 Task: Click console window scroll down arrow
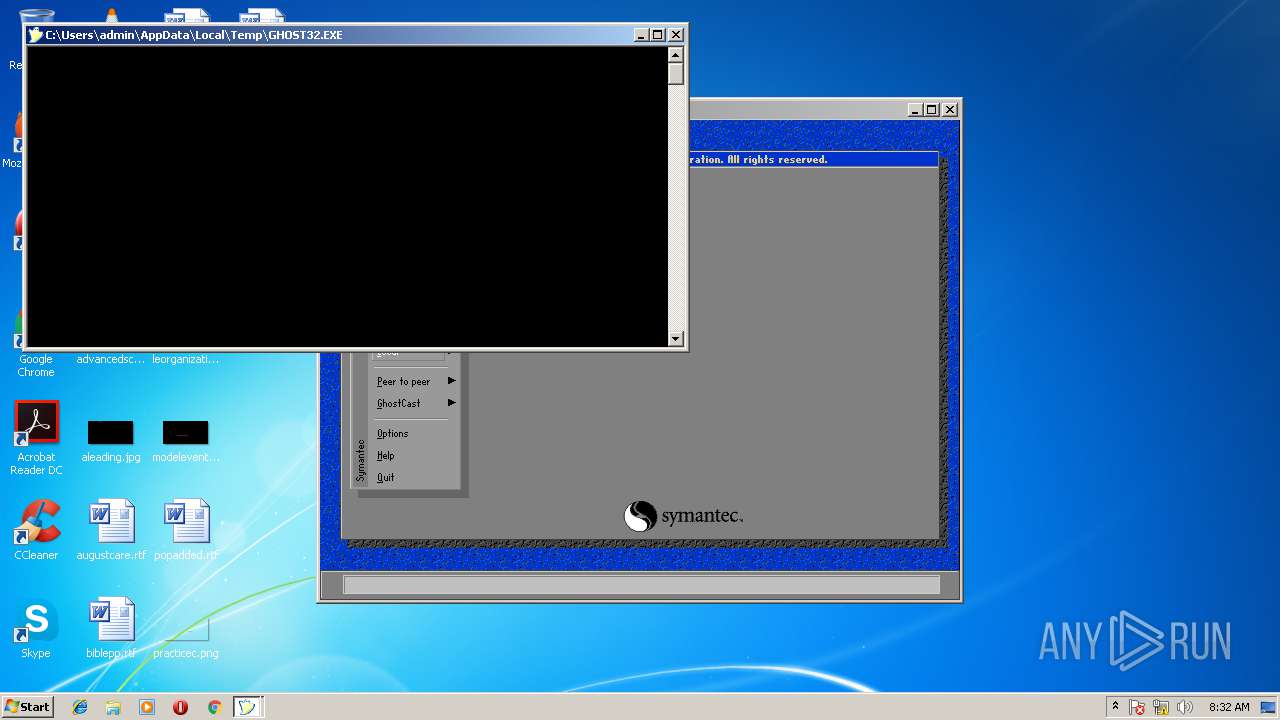pos(676,339)
